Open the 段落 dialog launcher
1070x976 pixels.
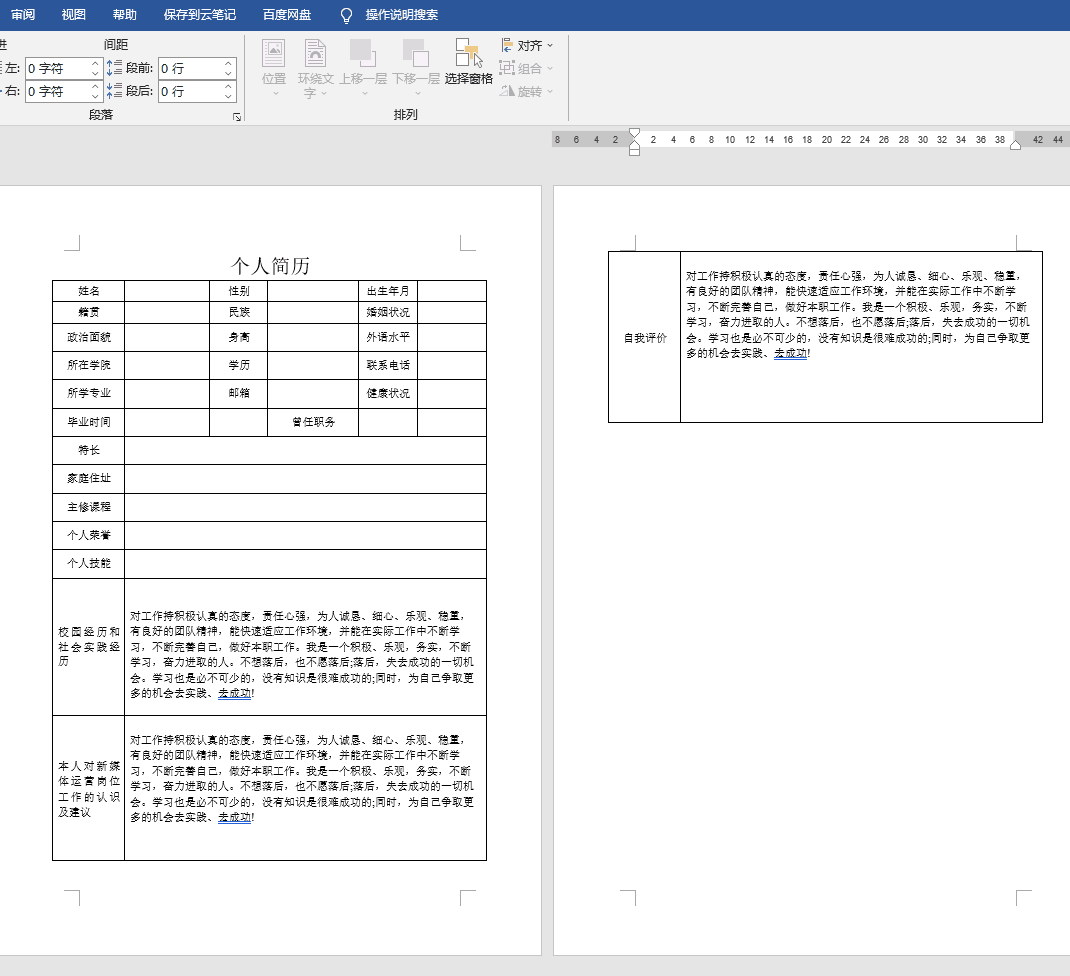tap(237, 117)
